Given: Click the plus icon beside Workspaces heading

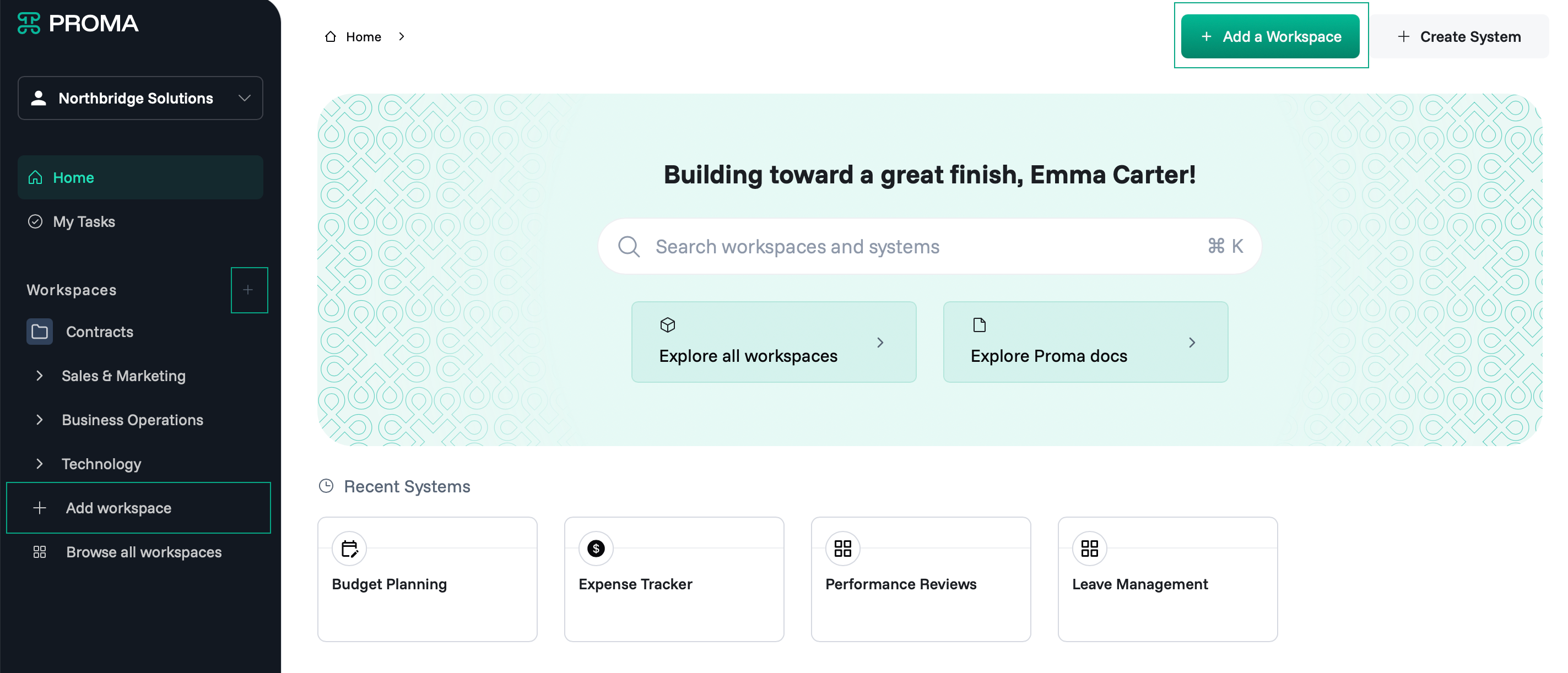Looking at the screenshot, I should pyautogui.click(x=248, y=290).
